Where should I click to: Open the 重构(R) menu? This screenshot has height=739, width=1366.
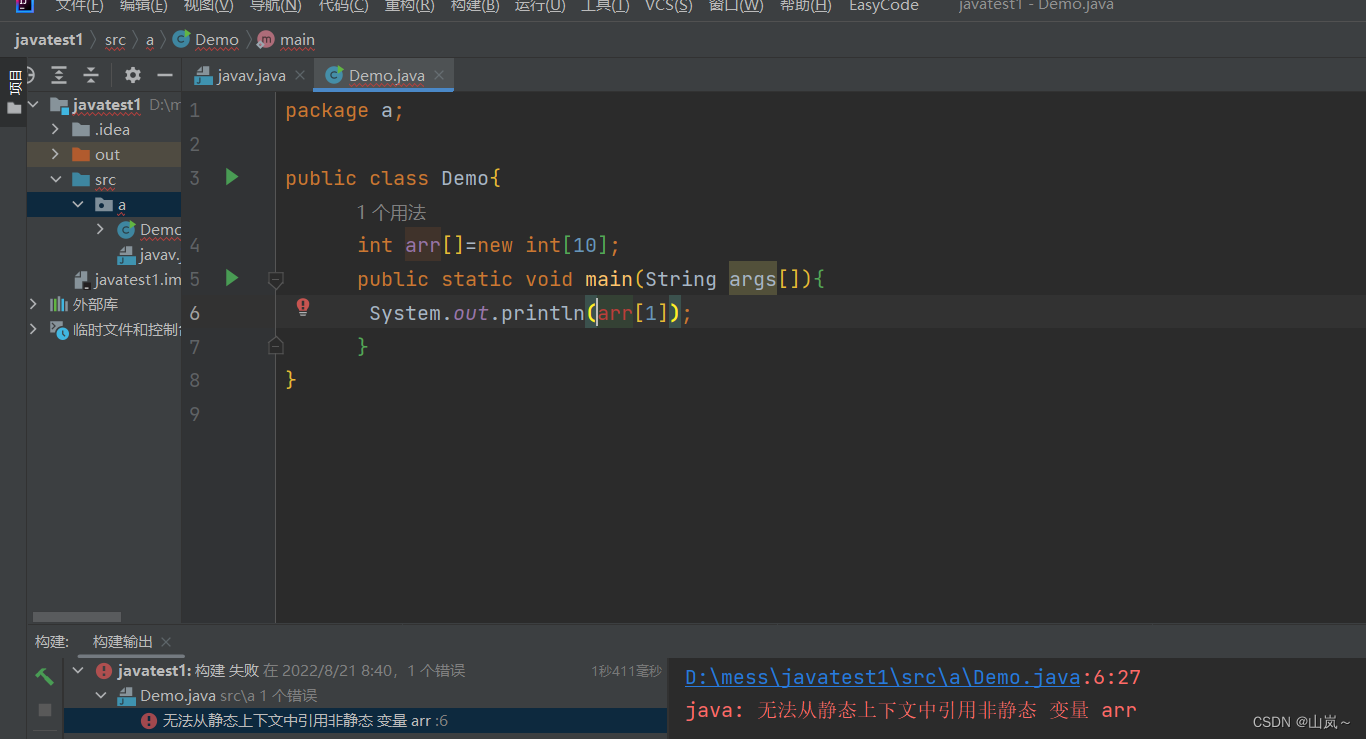click(409, 6)
